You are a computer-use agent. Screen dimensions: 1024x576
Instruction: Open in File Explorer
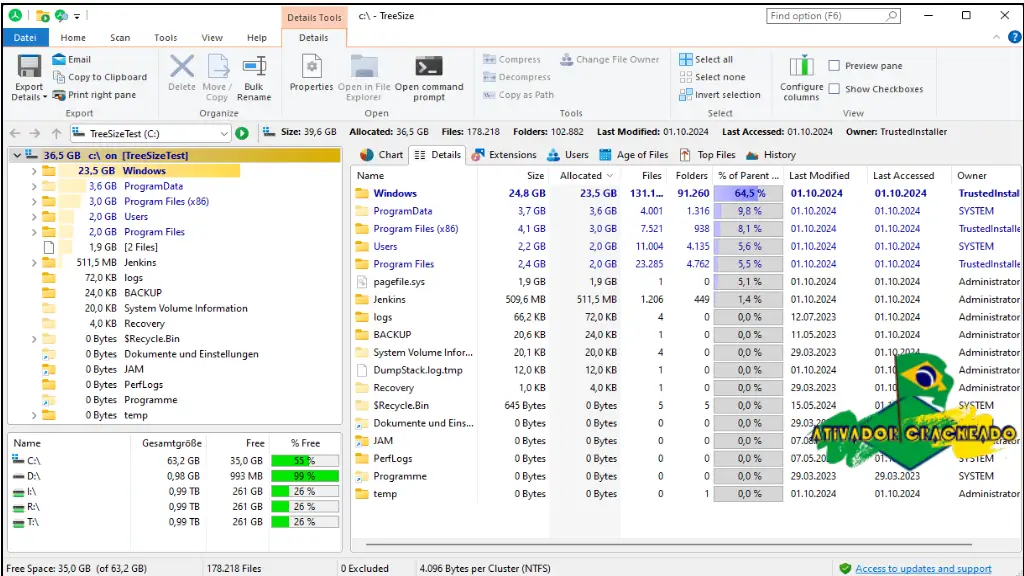364,78
